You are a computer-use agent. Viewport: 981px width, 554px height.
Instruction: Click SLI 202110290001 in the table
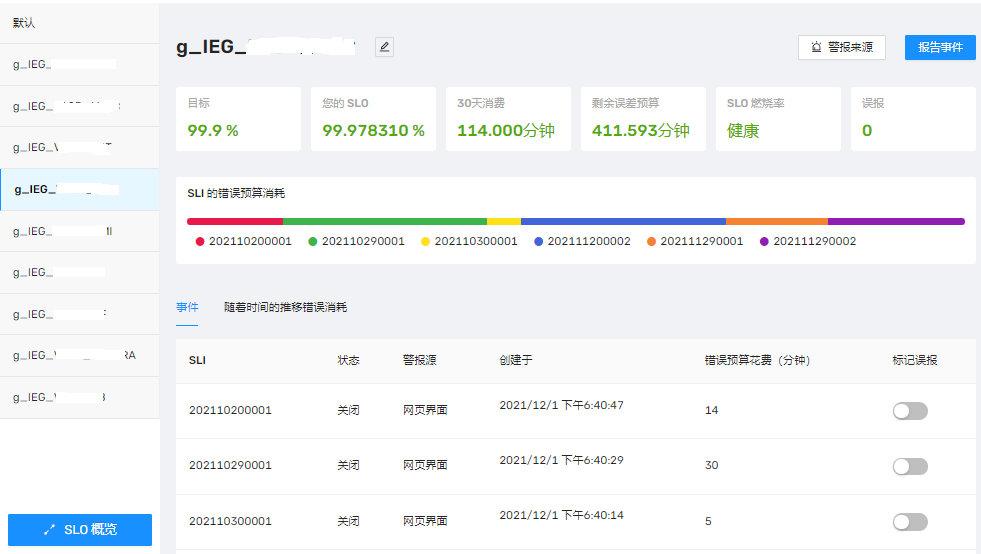pyautogui.click(x=230, y=466)
